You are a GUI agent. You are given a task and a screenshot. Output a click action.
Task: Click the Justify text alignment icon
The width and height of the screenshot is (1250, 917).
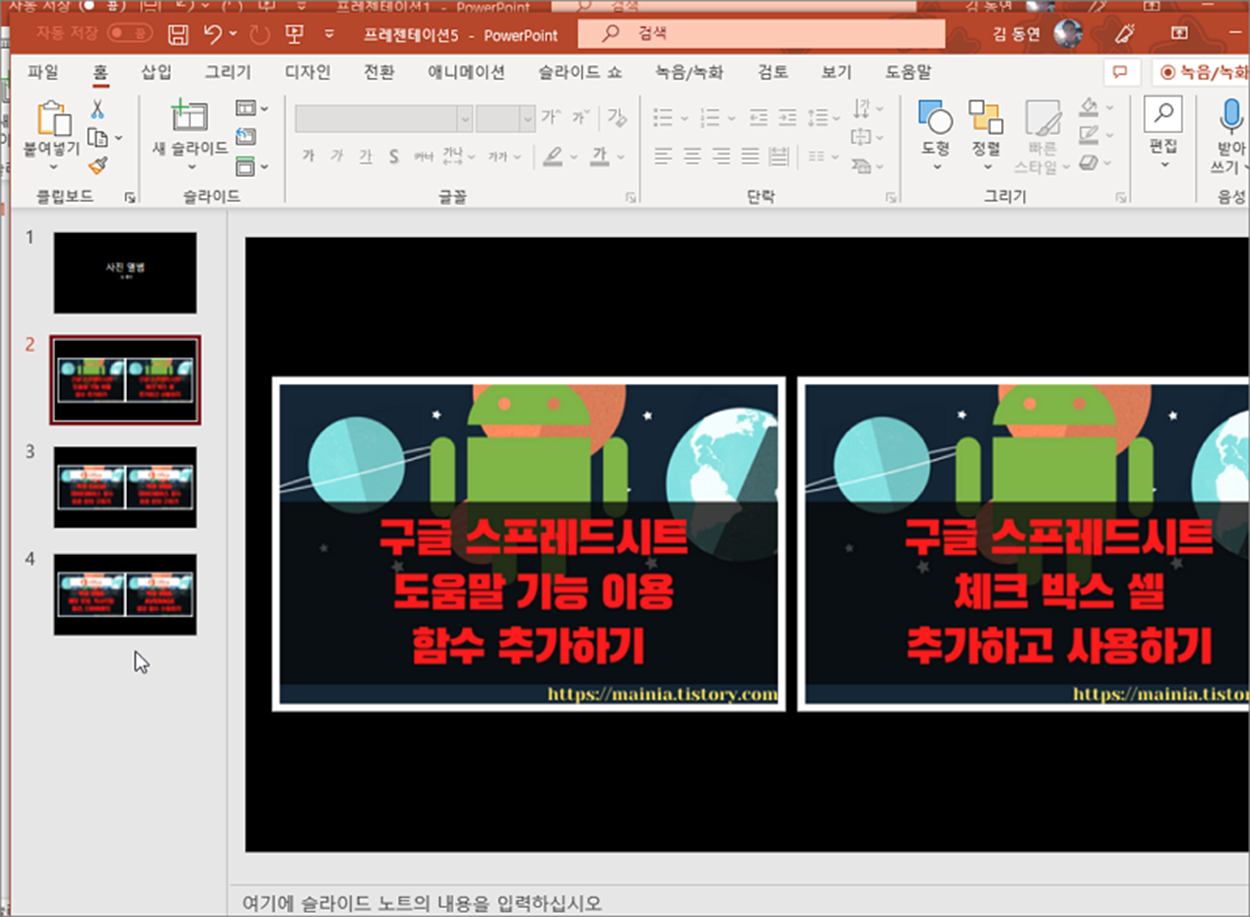[750, 156]
